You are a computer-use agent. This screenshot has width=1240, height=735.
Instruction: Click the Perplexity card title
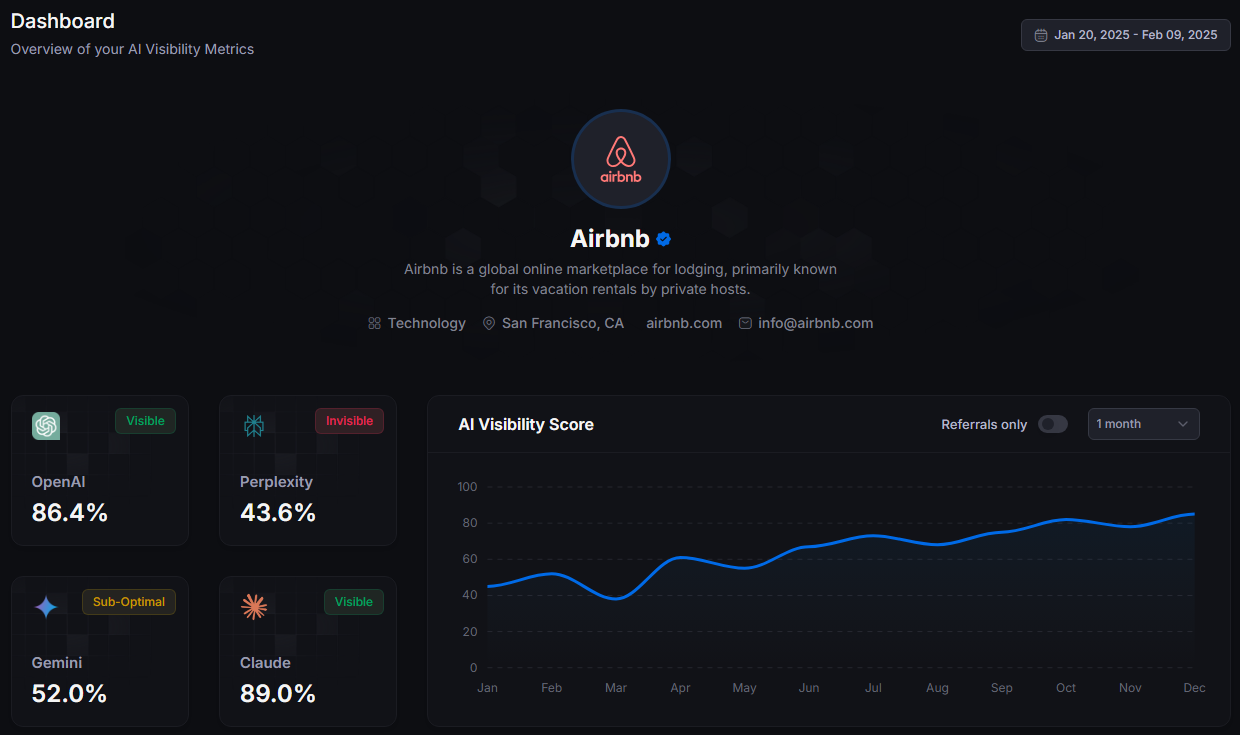[276, 482]
